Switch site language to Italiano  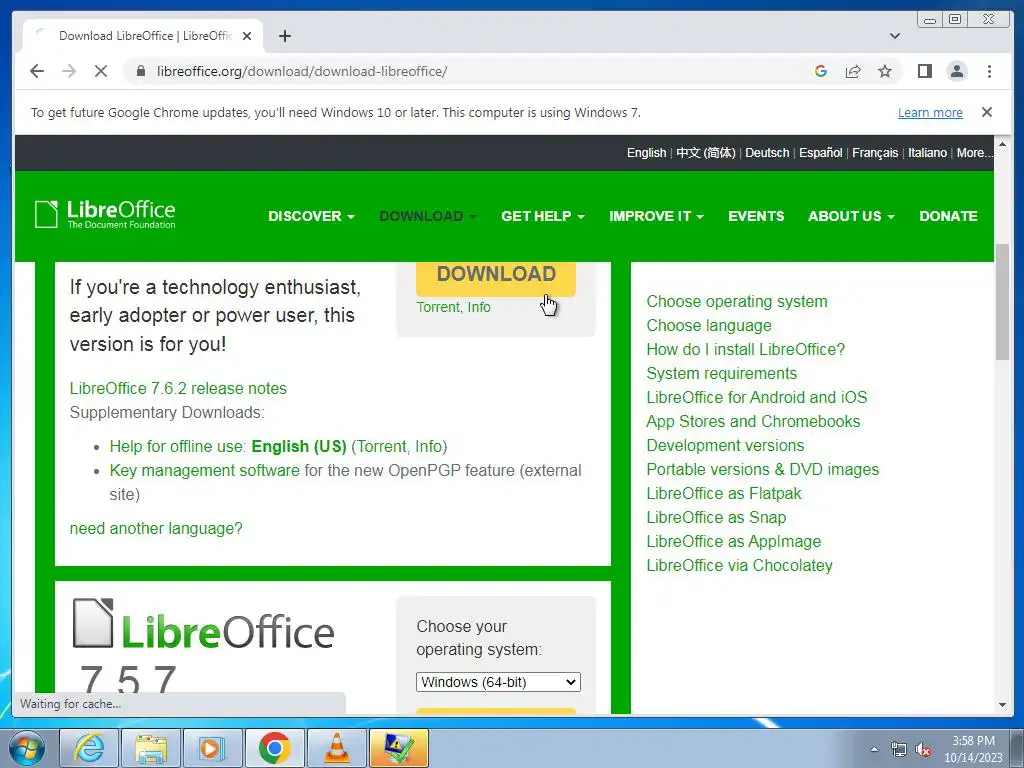[x=927, y=153]
